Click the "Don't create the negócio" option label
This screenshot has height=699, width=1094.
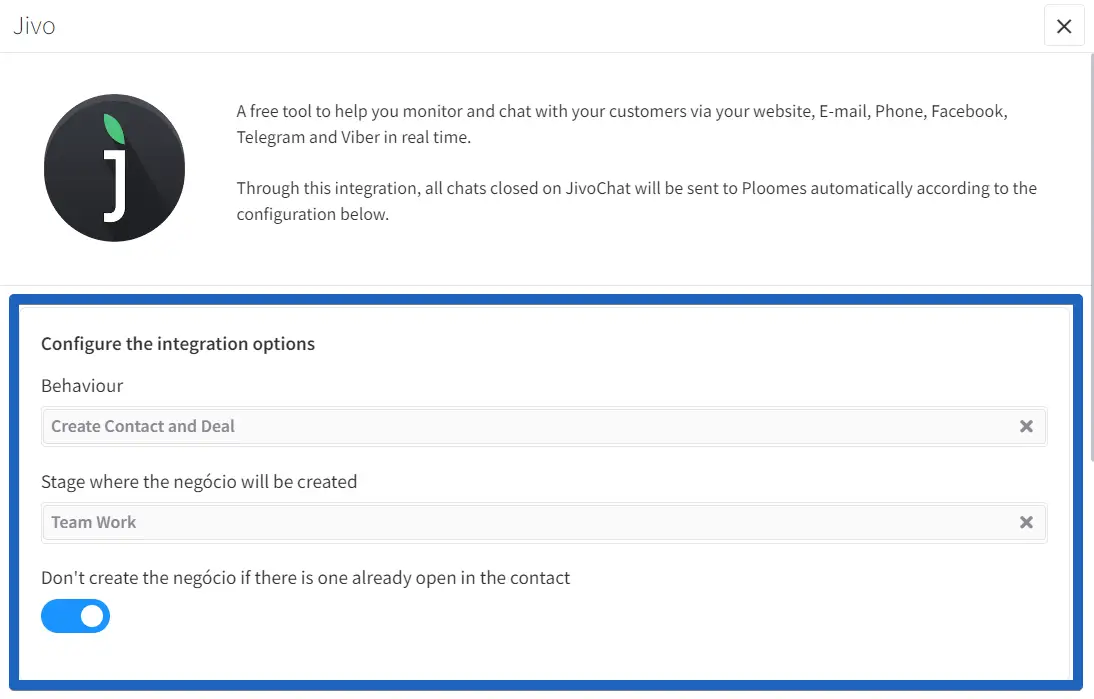click(x=305, y=577)
